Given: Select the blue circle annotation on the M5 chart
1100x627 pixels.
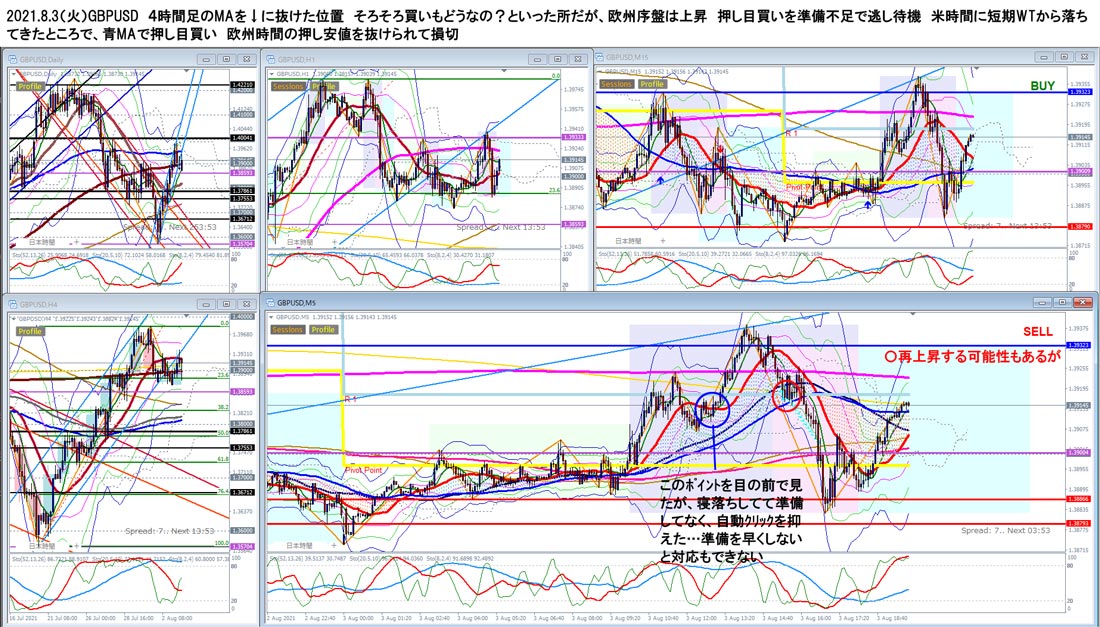Looking at the screenshot, I should (713, 408).
